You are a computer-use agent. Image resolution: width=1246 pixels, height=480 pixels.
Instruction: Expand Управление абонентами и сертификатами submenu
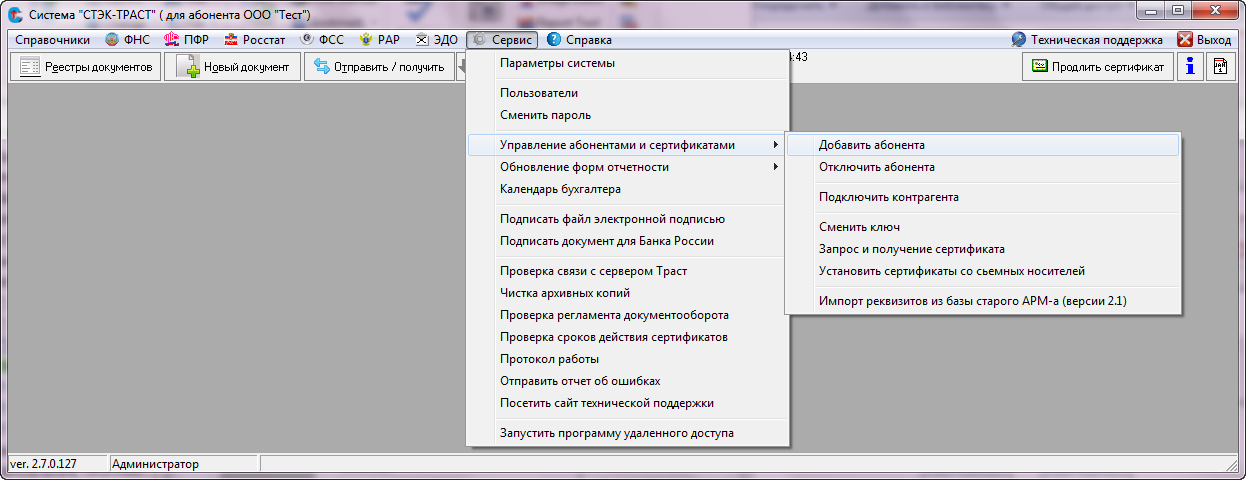[628, 145]
